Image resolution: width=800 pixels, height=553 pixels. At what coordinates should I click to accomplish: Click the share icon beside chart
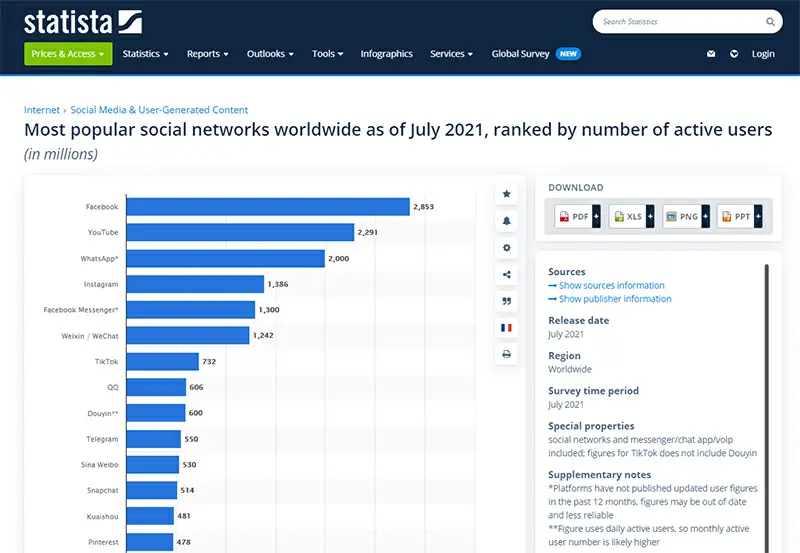[x=507, y=274]
